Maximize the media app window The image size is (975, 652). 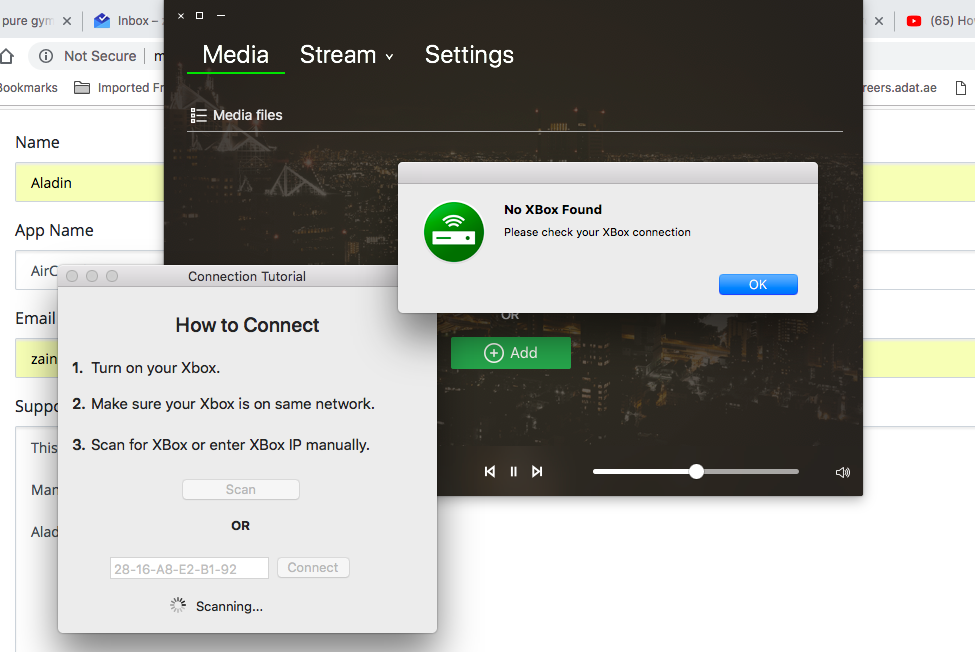tap(200, 16)
